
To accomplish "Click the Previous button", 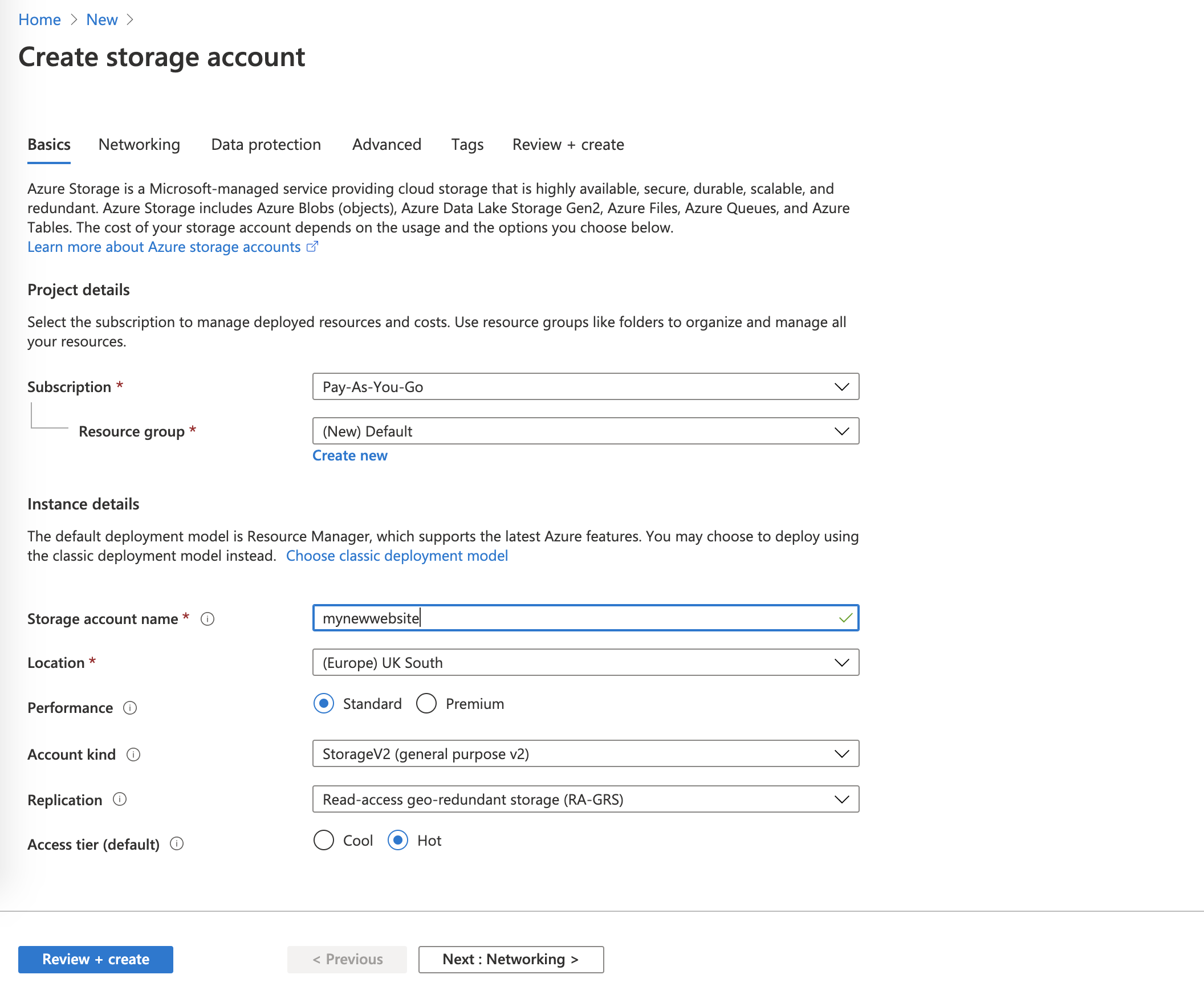I will click(x=347, y=960).
